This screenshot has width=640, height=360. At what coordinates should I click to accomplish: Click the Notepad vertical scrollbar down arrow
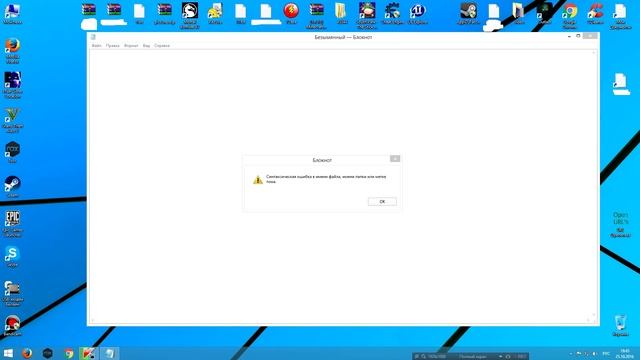click(x=593, y=315)
